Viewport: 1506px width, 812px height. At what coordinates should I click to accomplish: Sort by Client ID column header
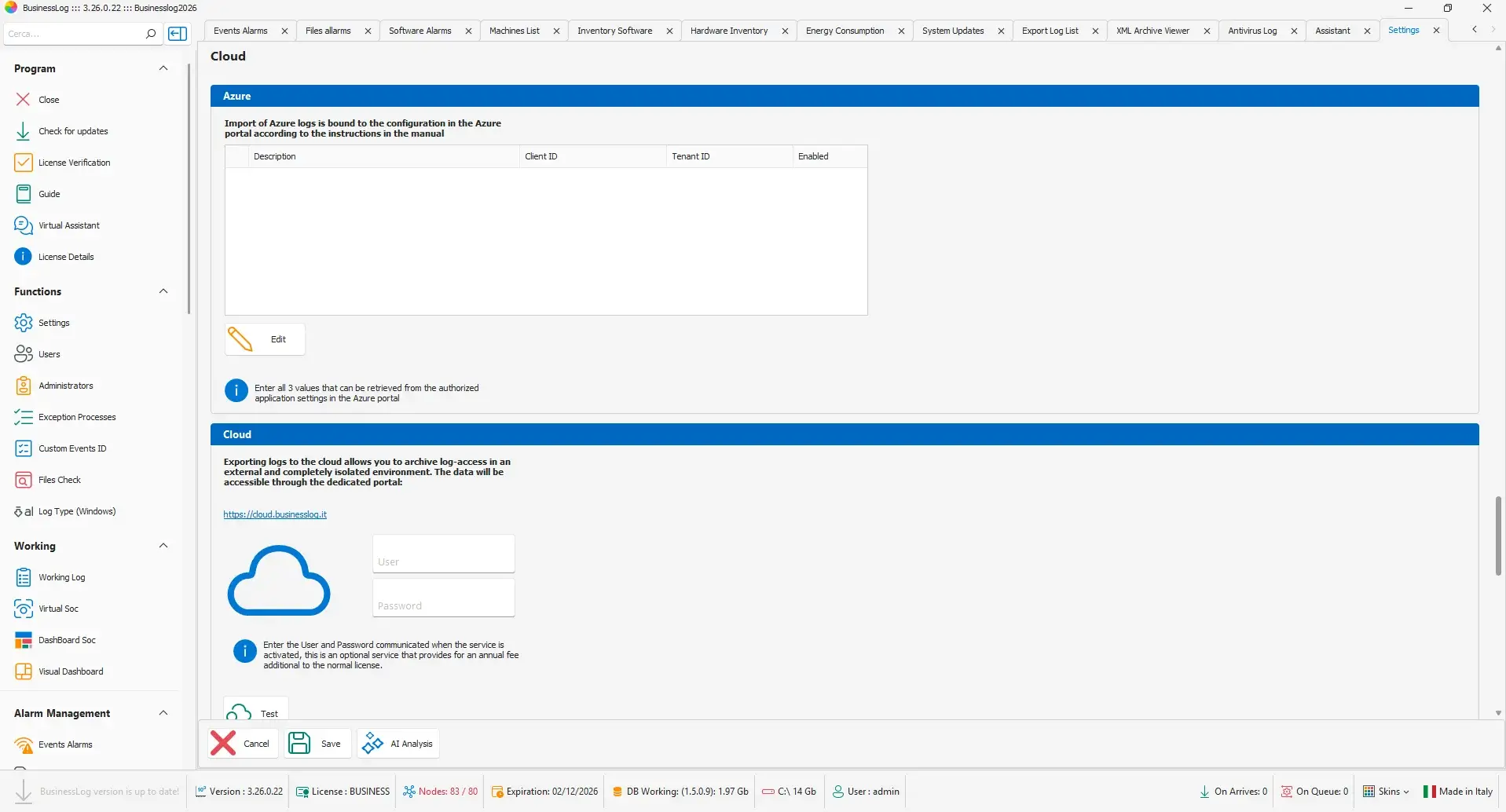[x=592, y=156]
